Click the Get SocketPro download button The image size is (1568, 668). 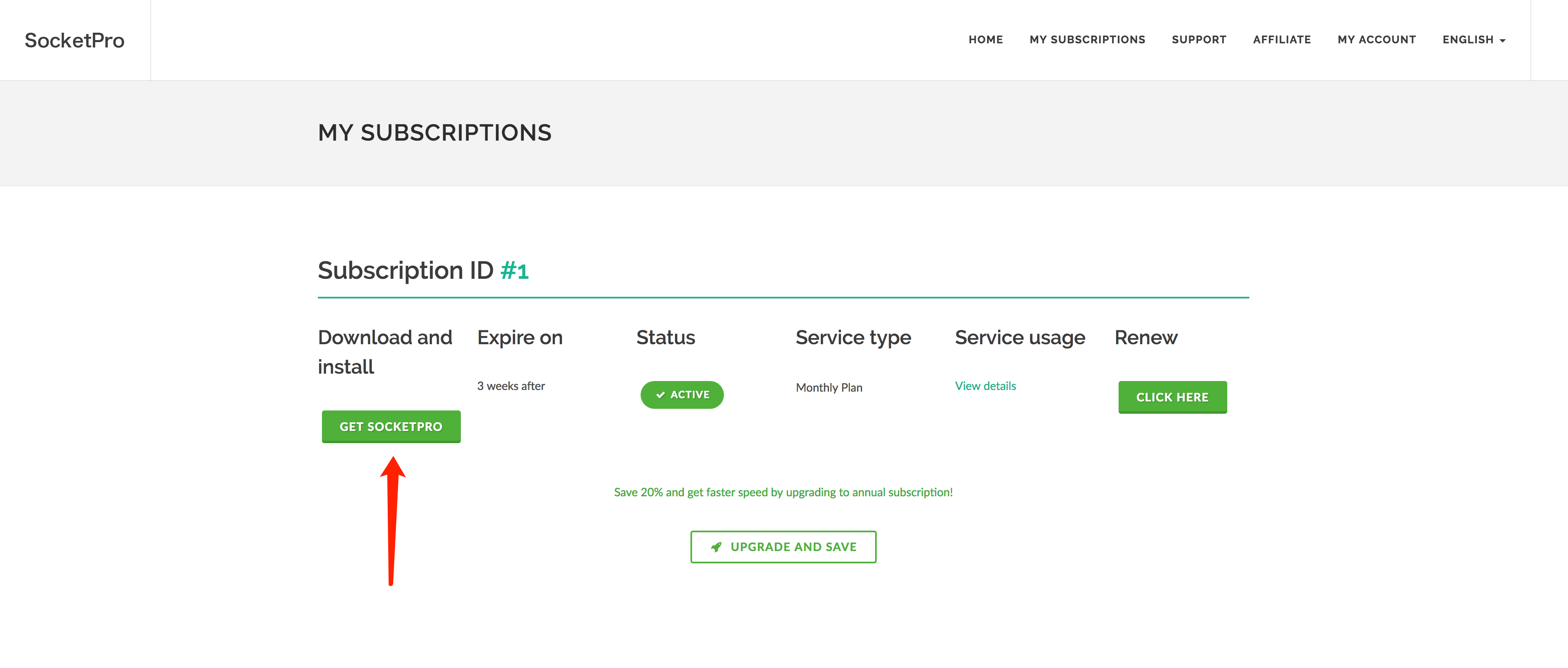(391, 426)
